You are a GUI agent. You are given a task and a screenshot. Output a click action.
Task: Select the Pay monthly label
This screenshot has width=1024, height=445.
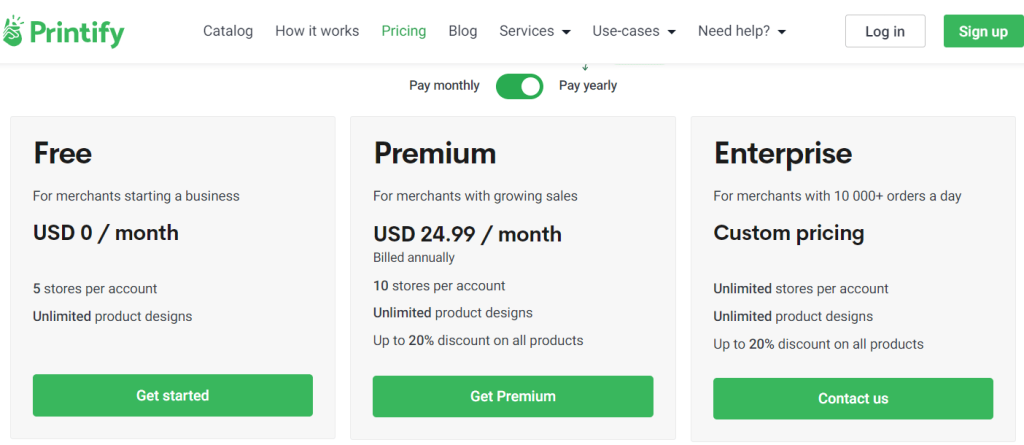point(444,86)
